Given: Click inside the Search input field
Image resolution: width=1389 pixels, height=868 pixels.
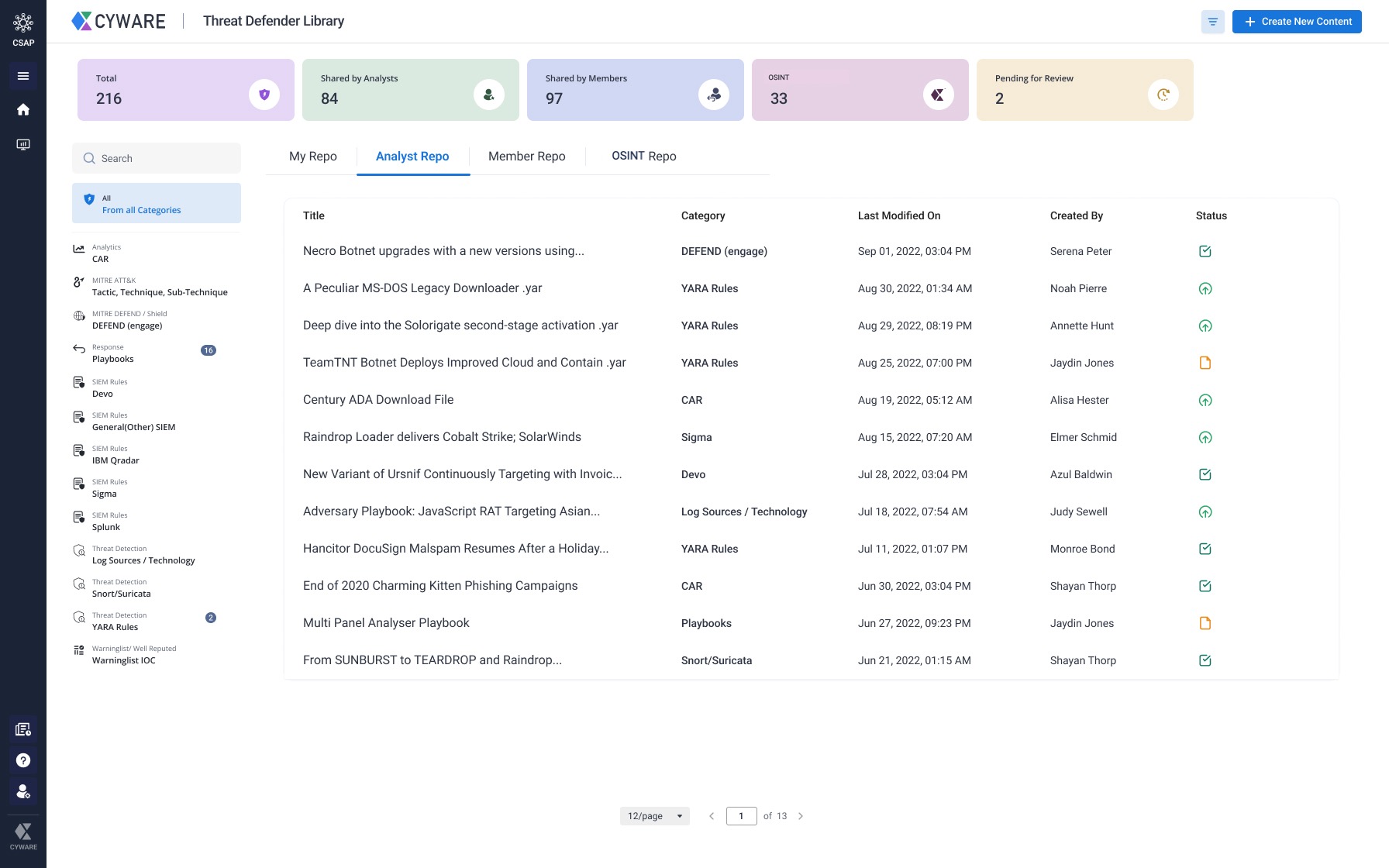Looking at the screenshot, I should (x=155, y=158).
